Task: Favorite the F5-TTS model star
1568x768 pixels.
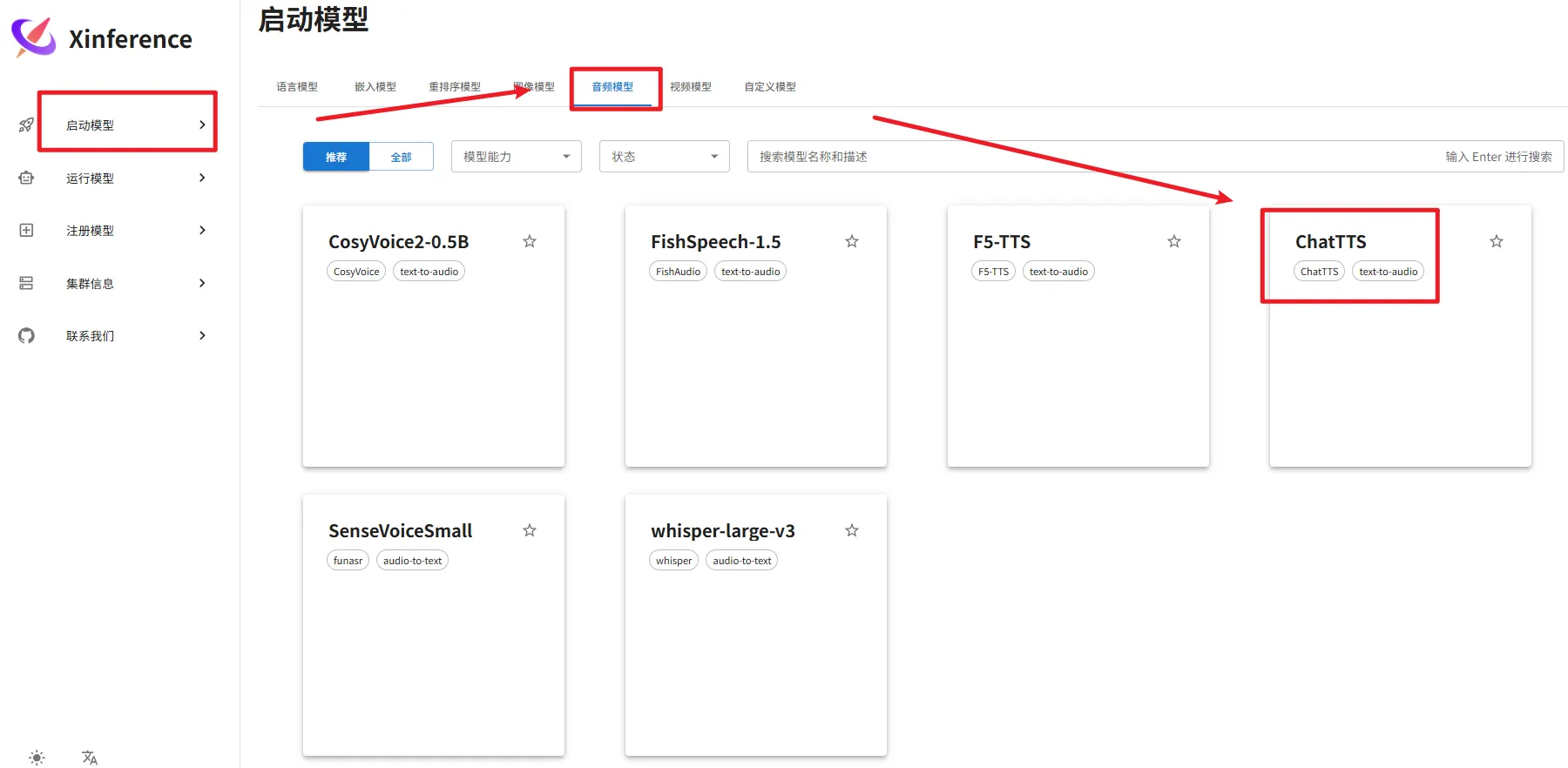Action: click(1174, 241)
